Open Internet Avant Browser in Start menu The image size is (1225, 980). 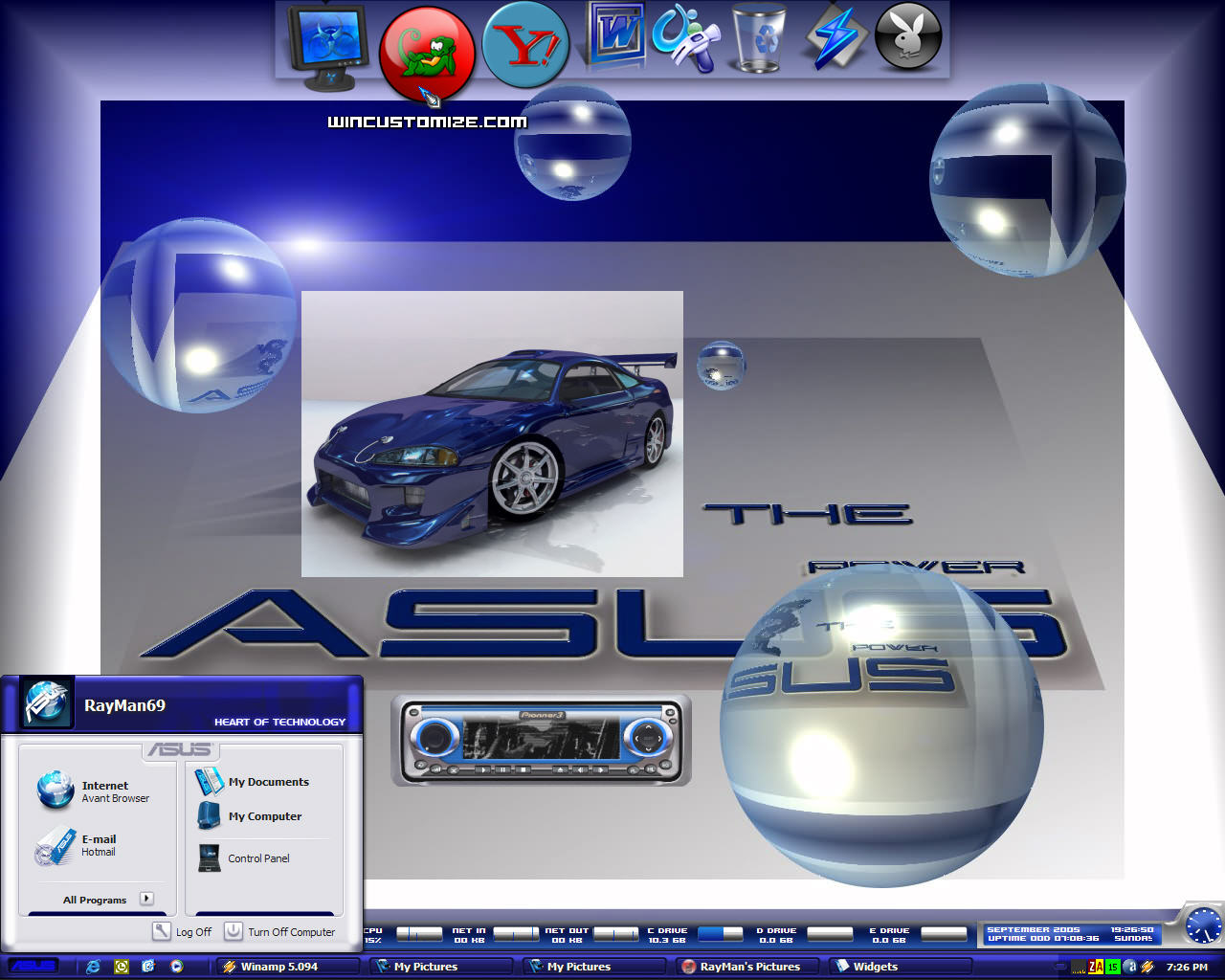point(93,791)
